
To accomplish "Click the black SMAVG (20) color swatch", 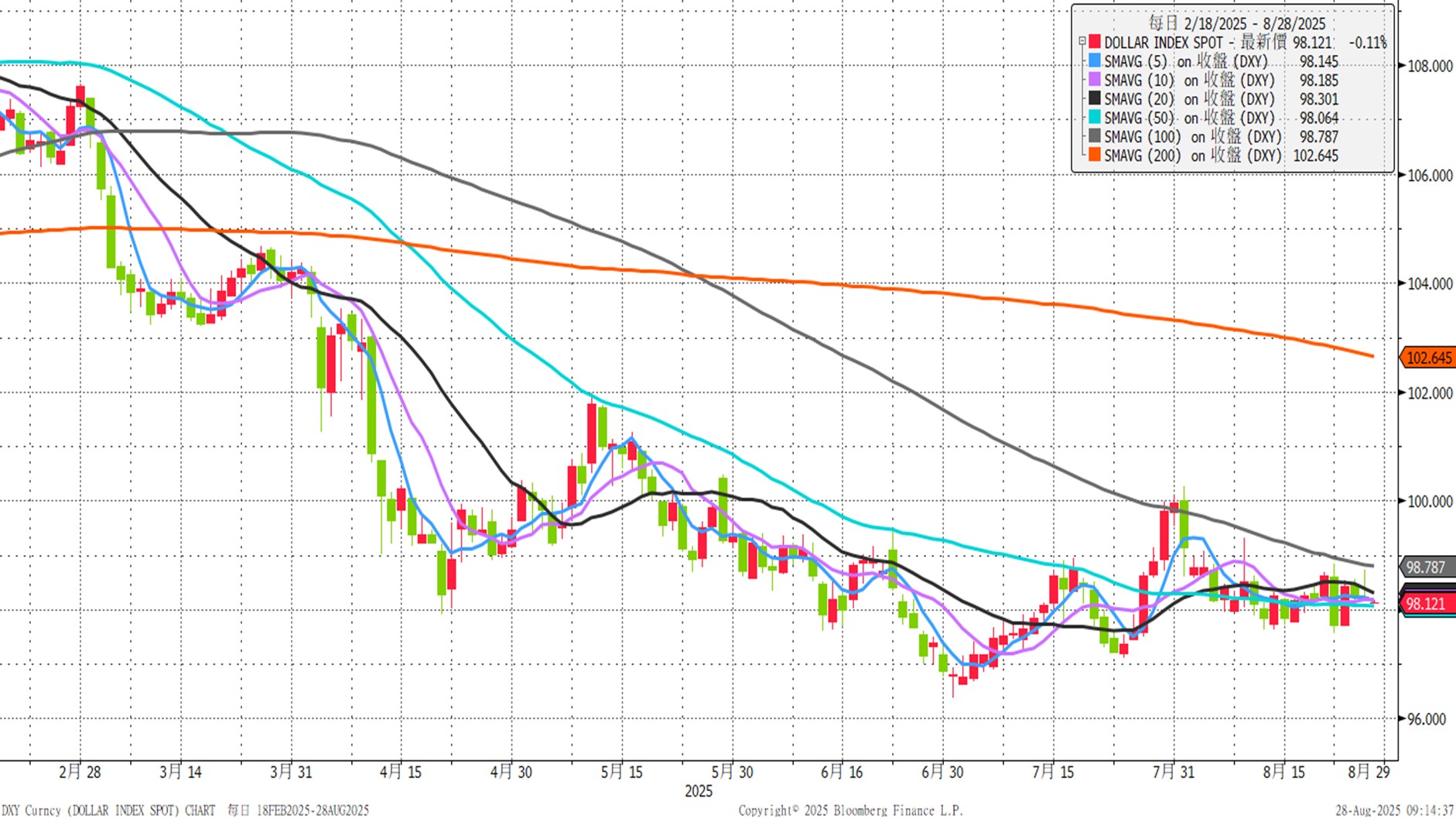I will click(x=1095, y=98).
